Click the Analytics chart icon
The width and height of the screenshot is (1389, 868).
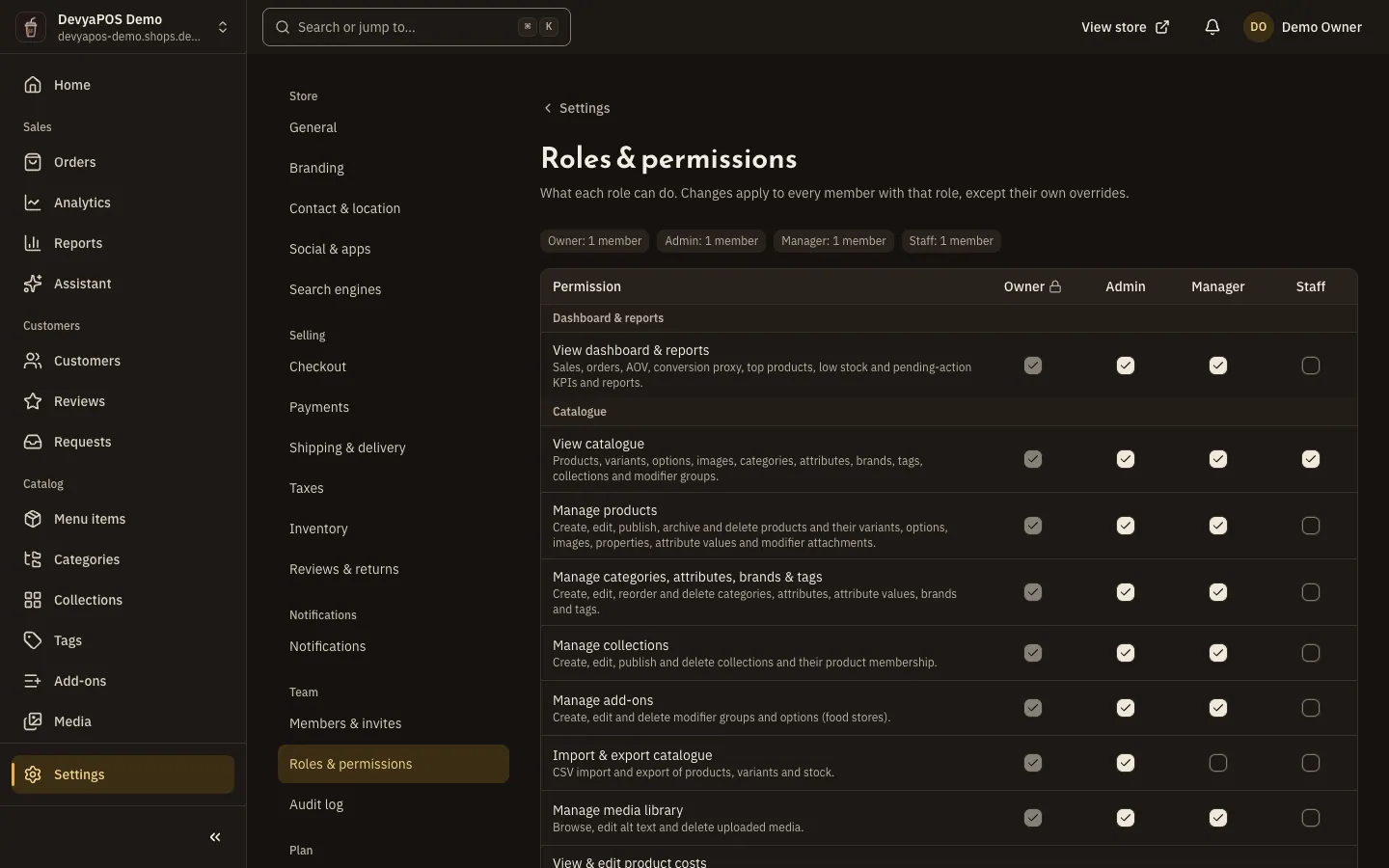coord(33,203)
